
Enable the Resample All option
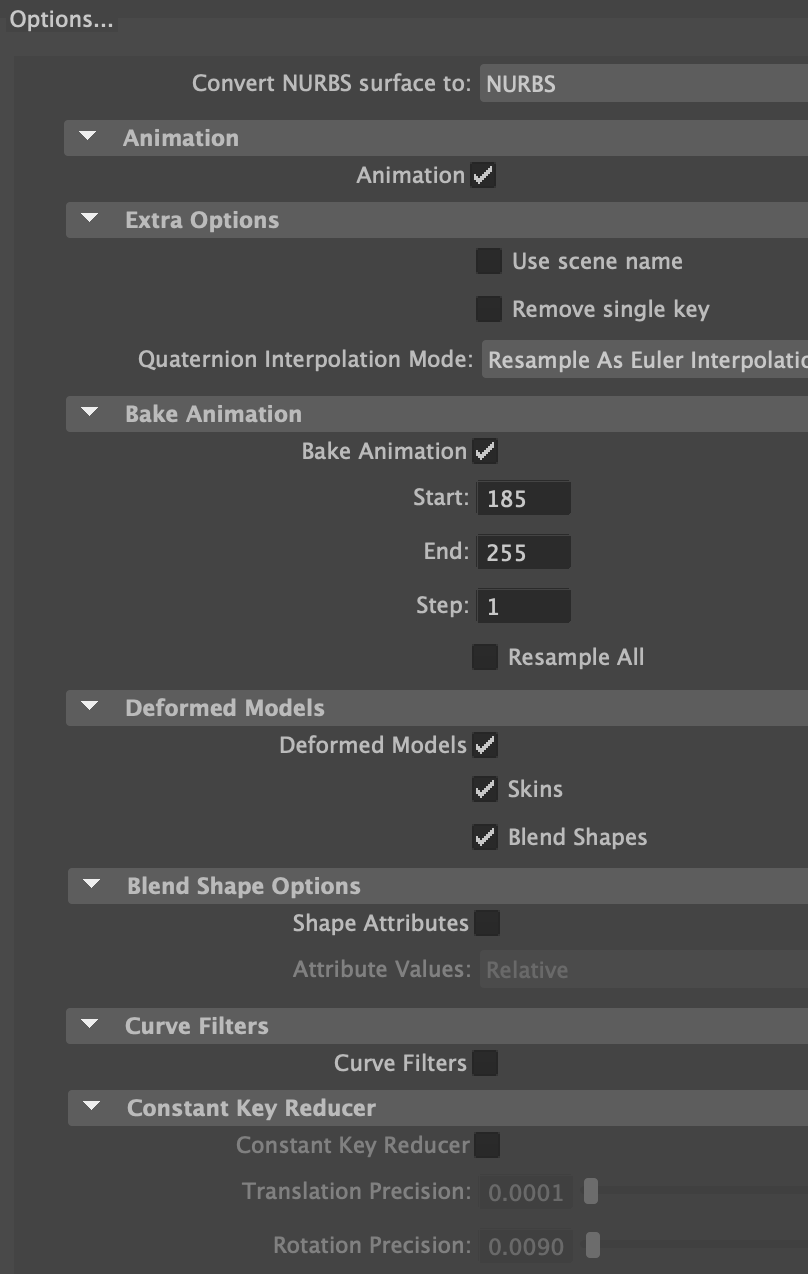(484, 657)
